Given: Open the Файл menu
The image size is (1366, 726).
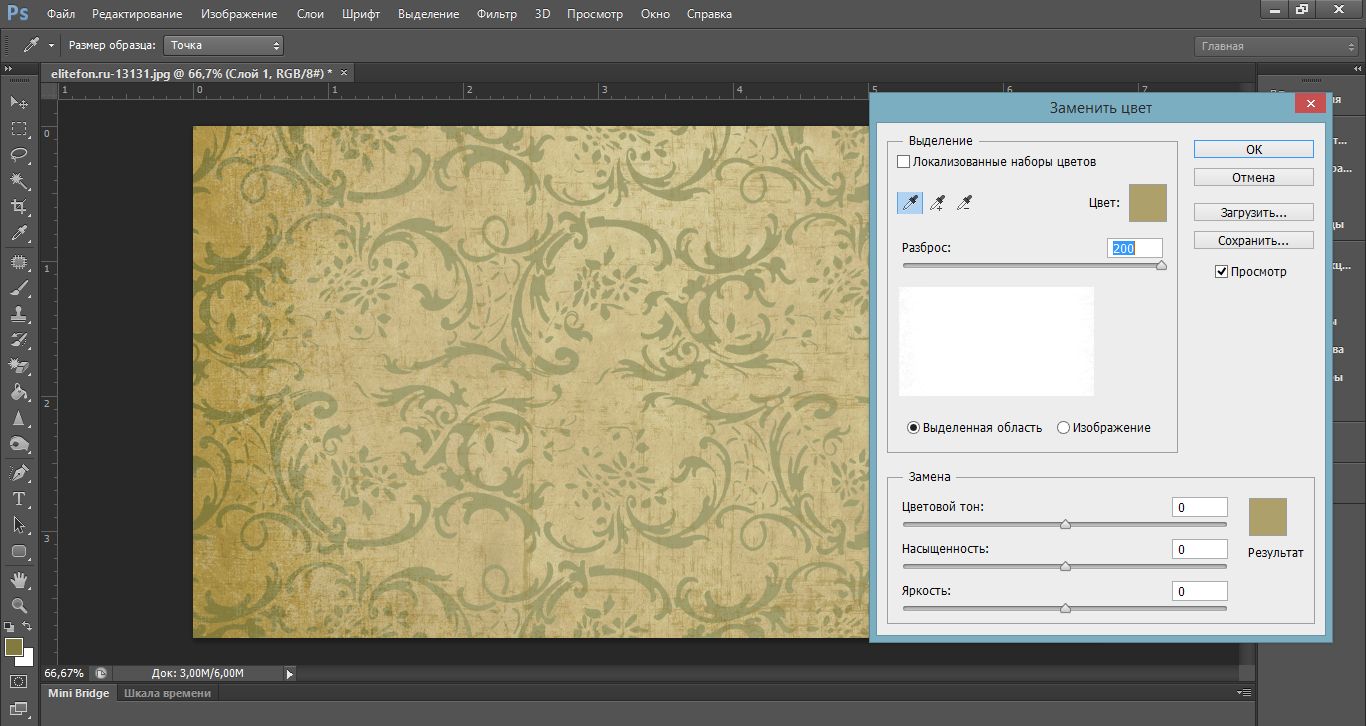Looking at the screenshot, I should tap(61, 14).
